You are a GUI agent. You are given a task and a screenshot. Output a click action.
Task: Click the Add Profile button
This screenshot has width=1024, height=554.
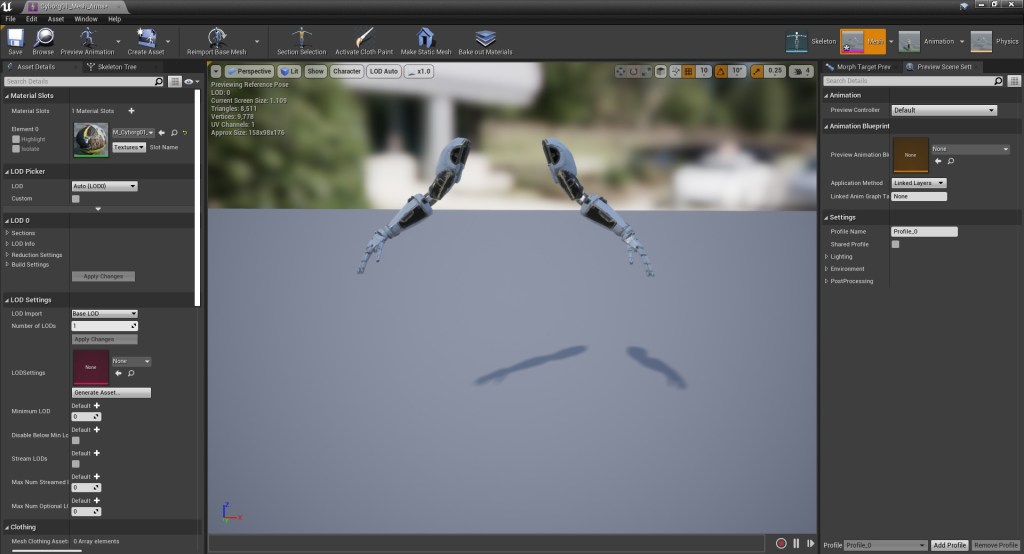coord(949,545)
